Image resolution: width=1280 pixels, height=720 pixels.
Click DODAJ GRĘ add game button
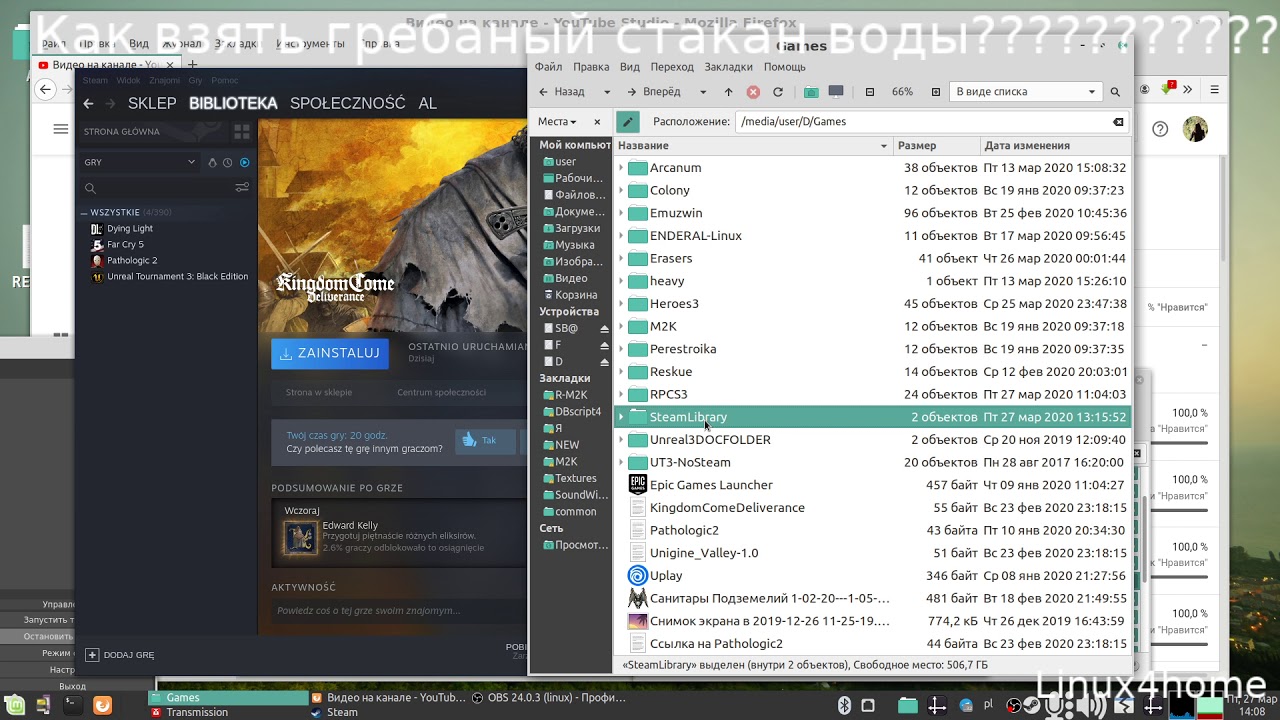120,655
